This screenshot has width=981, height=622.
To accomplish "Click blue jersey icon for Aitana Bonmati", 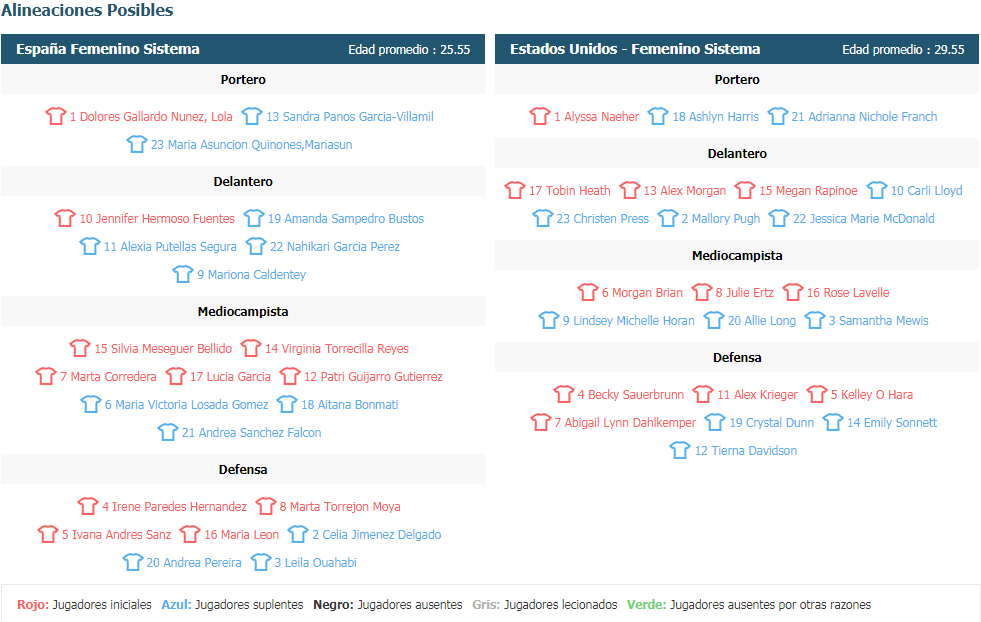I will (287, 404).
